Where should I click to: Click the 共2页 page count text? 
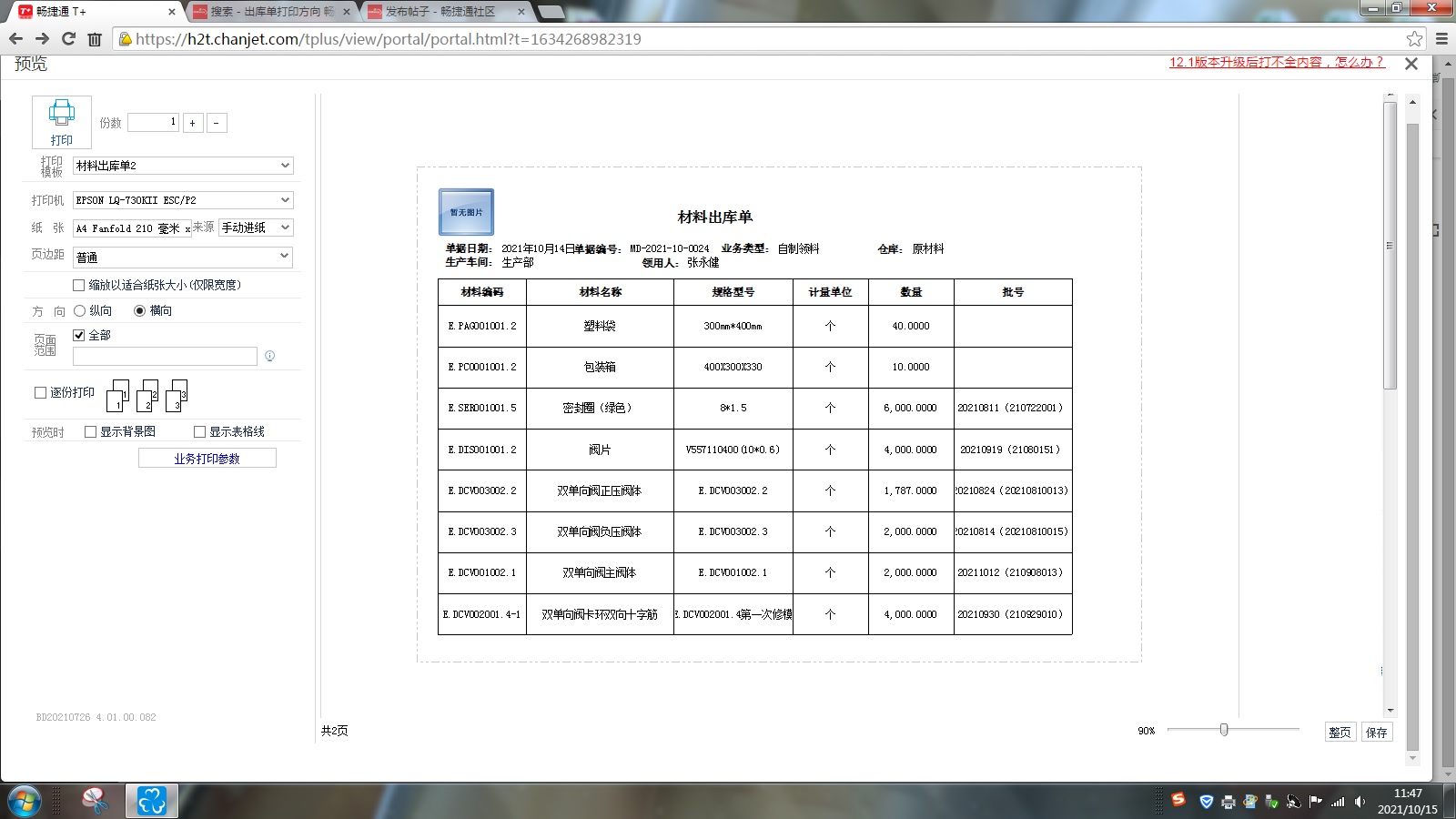pyautogui.click(x=335, y=731)
